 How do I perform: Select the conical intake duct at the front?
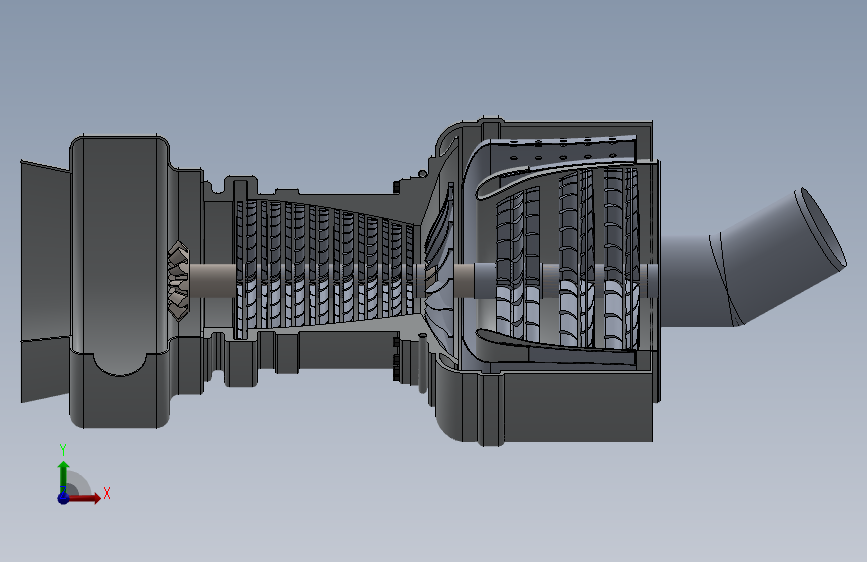pyautogui.click(x=45, y=282)
